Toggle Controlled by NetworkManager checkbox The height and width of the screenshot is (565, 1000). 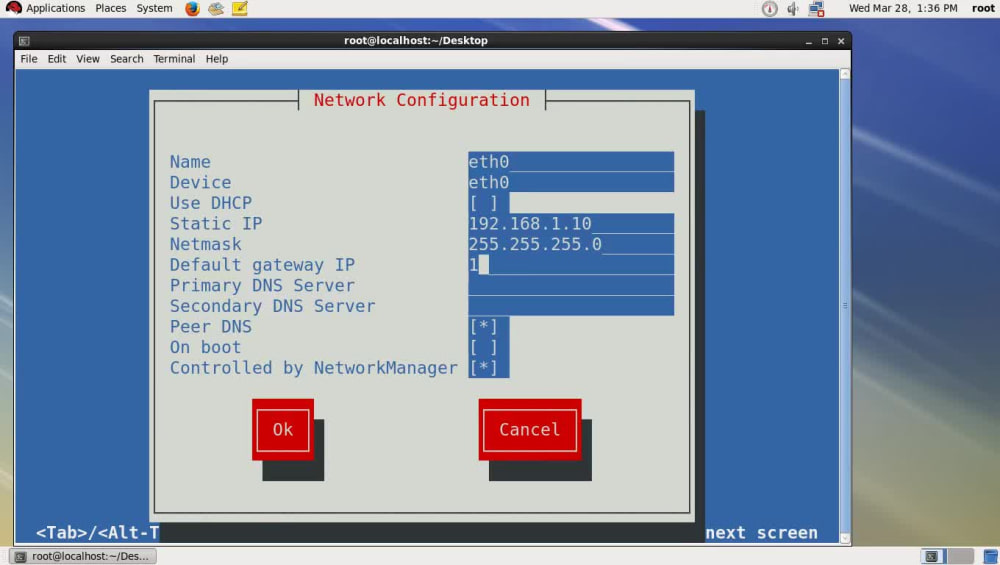pos(483,368)
